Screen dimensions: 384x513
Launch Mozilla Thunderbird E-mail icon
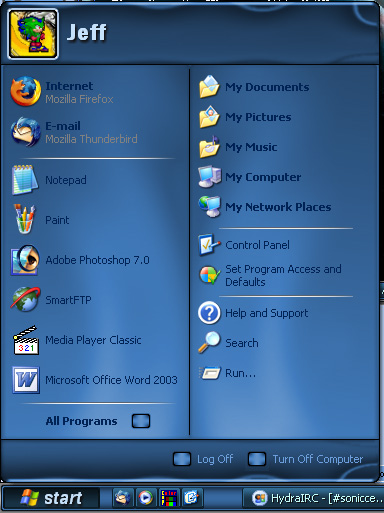(25, 132)
